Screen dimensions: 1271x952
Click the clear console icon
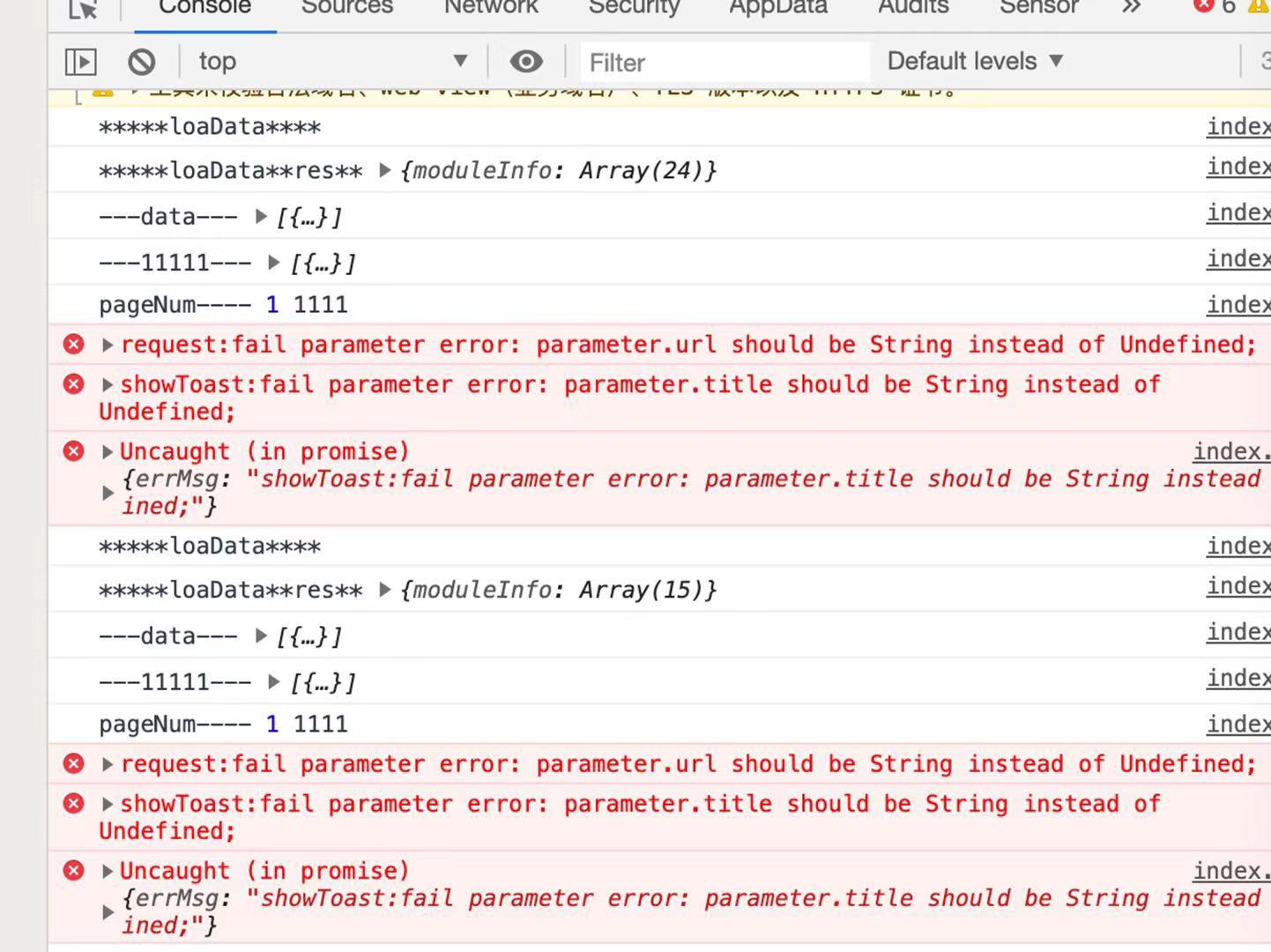coord(142,62)
